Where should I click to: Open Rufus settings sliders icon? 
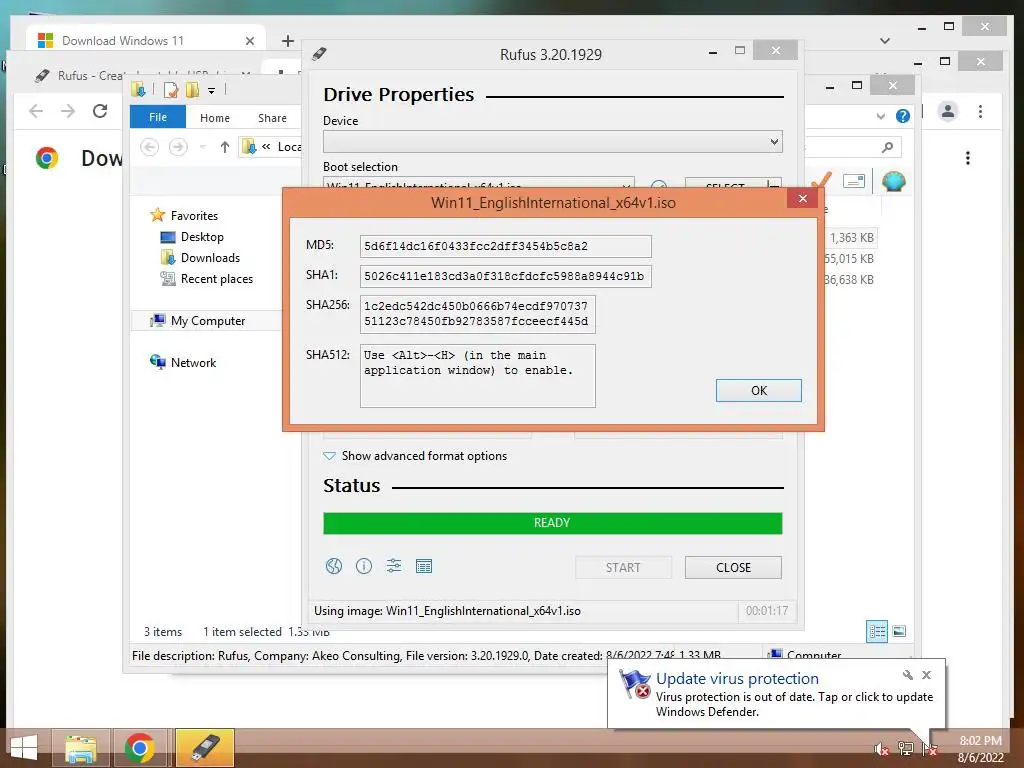[394, 566]
